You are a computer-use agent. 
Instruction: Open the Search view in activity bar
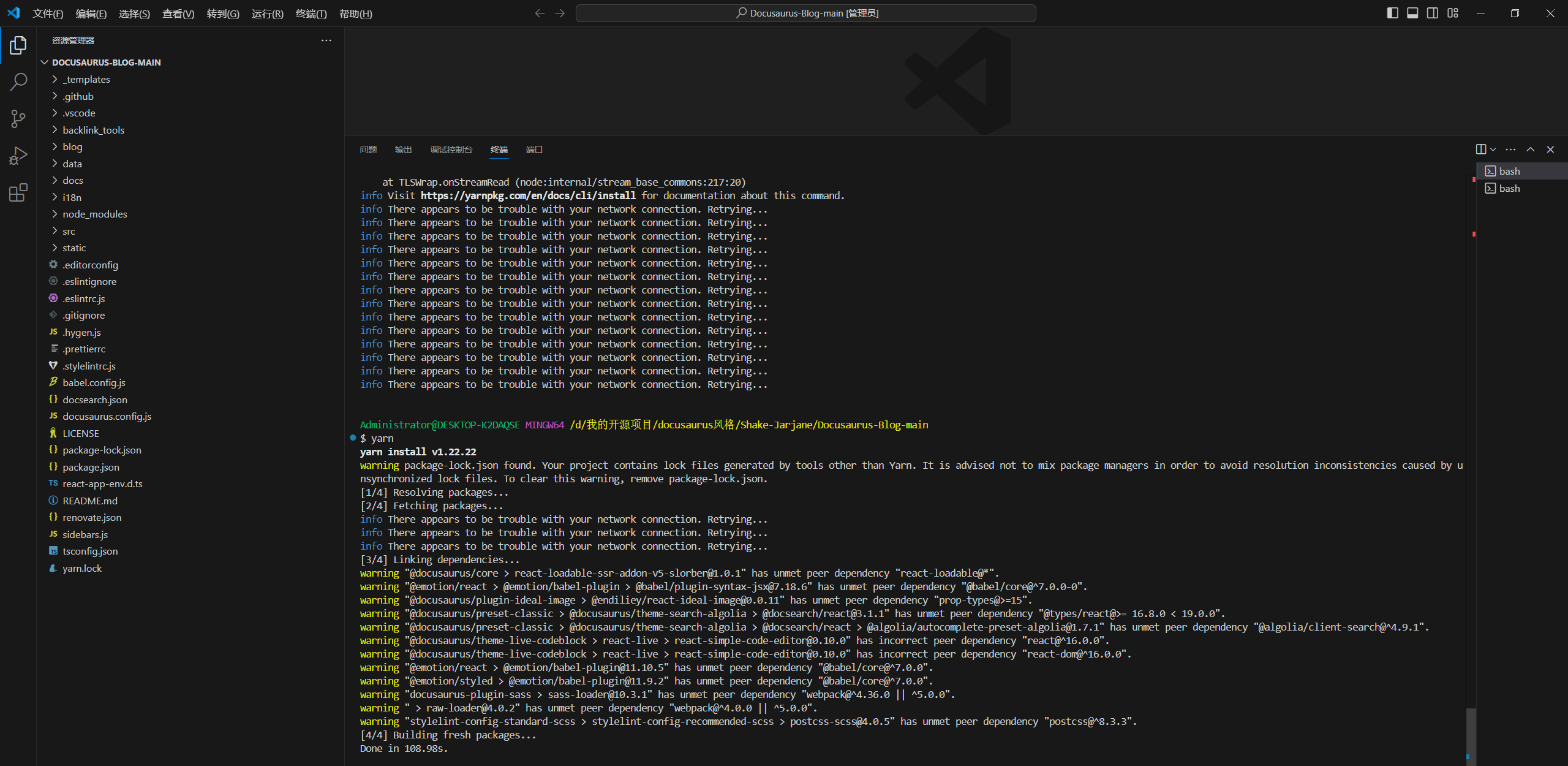coord(18,82)
